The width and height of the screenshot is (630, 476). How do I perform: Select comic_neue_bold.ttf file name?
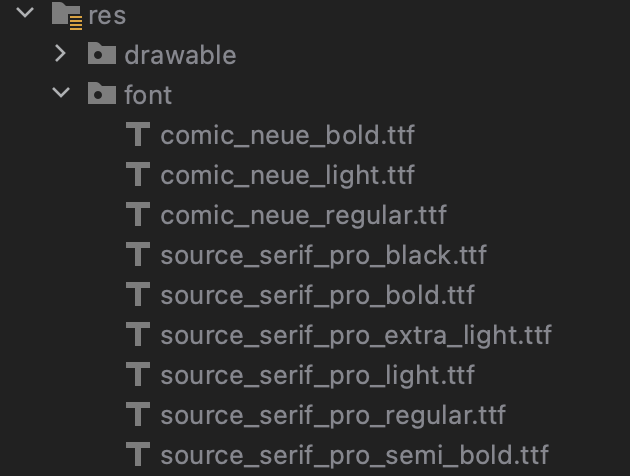pos(288,135)
